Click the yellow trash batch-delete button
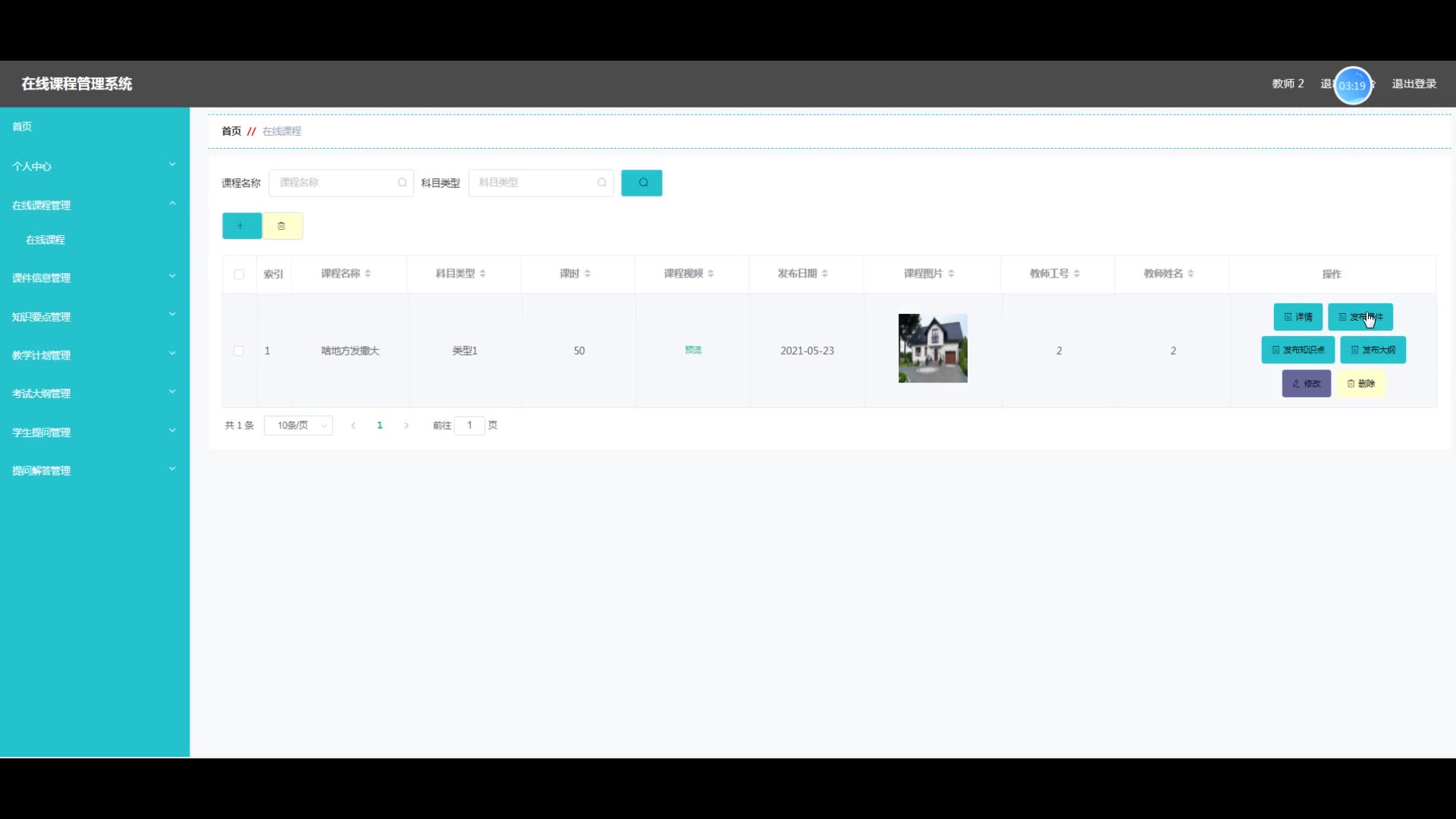This screenshot has width=1456, height=819. click(282, 226)
